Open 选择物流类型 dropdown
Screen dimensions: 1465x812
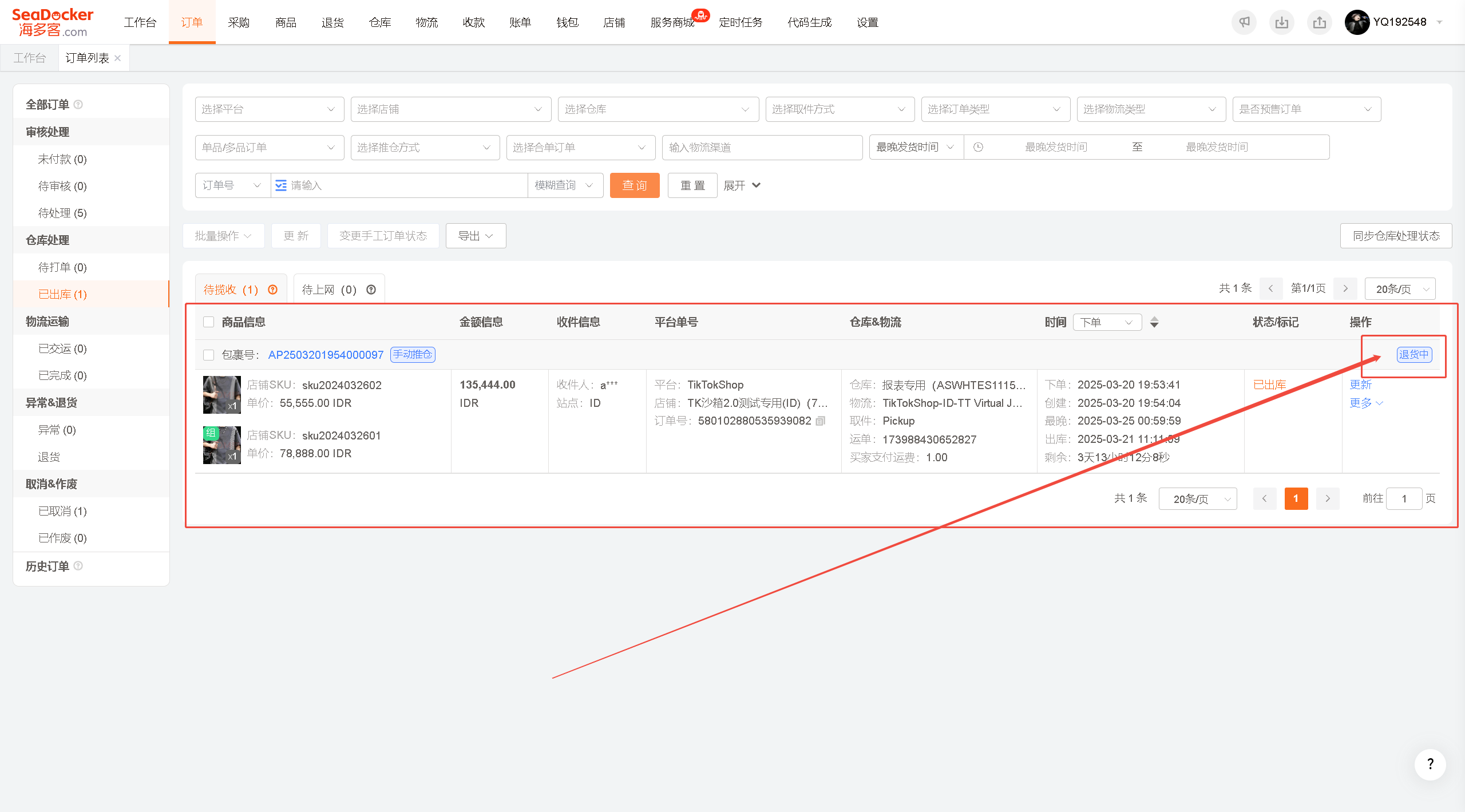click(x=1151, y=109)
